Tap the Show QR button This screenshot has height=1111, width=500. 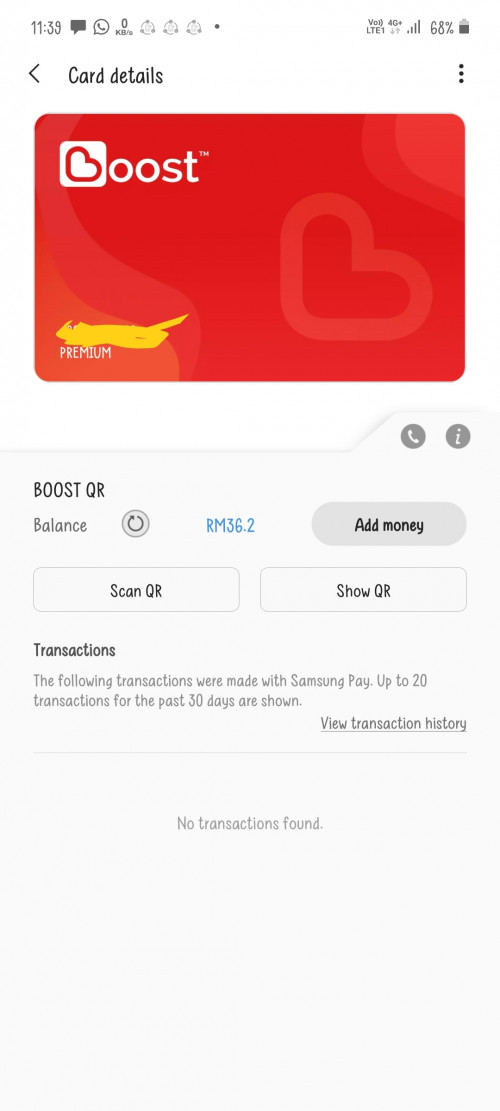pos(363,590)
